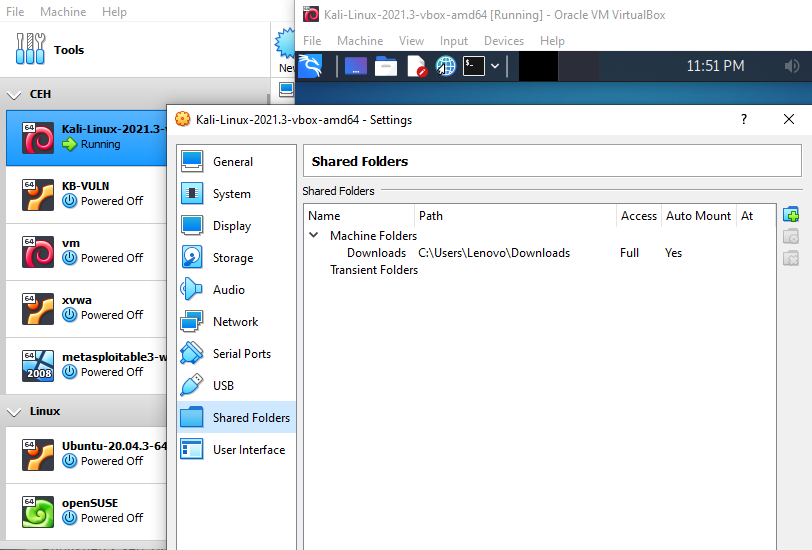The width and height of the screenshot is (812, 550).
Task: Collapse the Machine Folders tree node
Action: [313, 235]
